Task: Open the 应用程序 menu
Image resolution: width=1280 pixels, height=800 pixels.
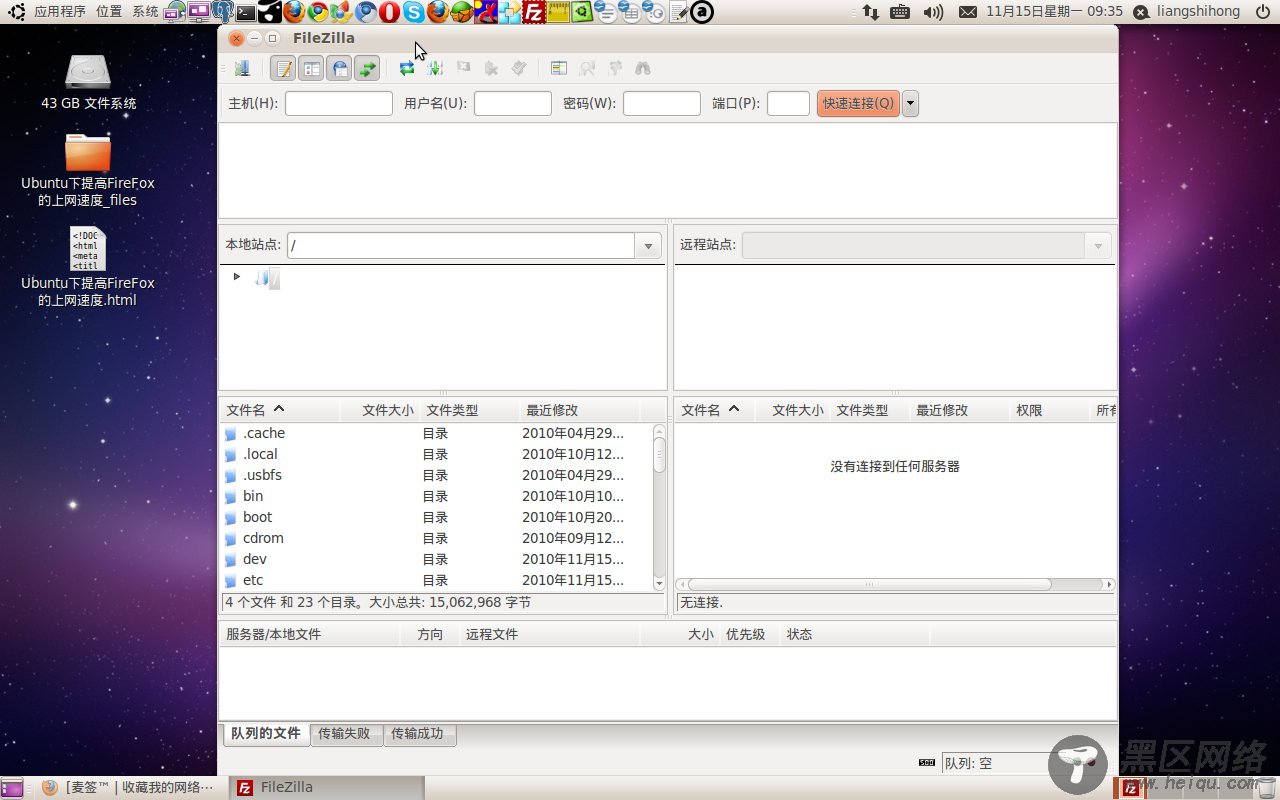Action: (x=60, y=12)
